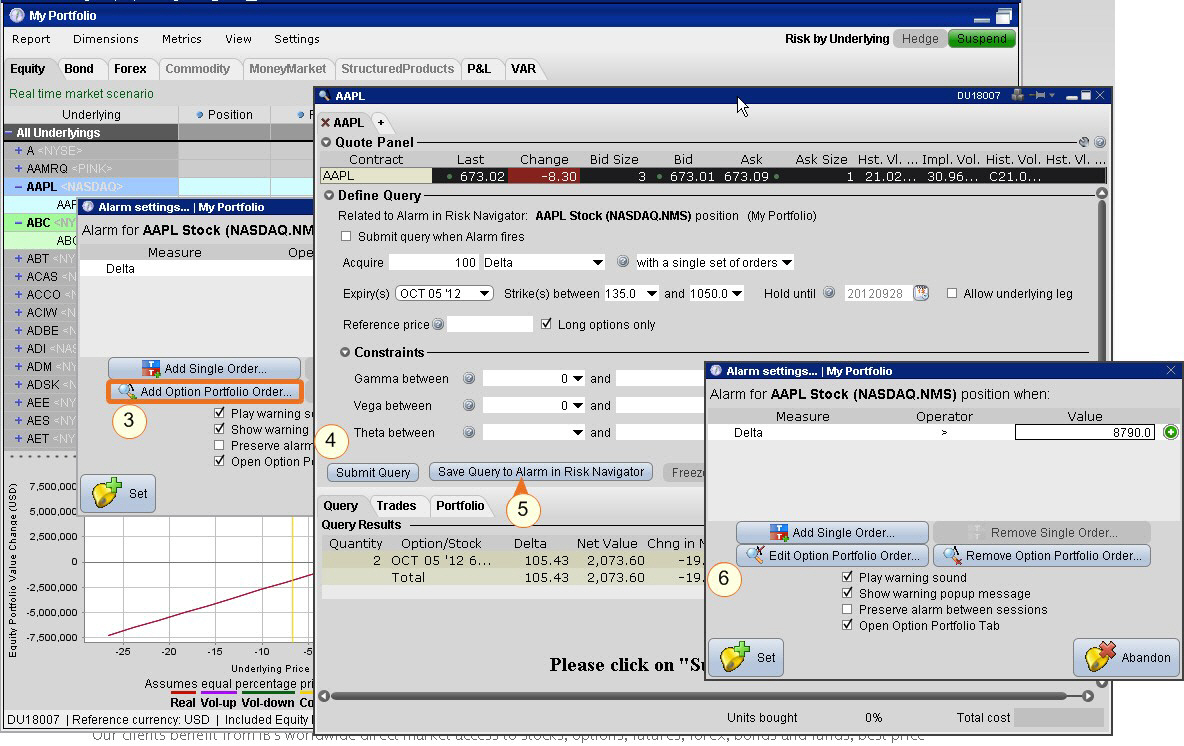
Task: Click Save Query to Alarm in Risk Navigator
Action: (540, 472)
